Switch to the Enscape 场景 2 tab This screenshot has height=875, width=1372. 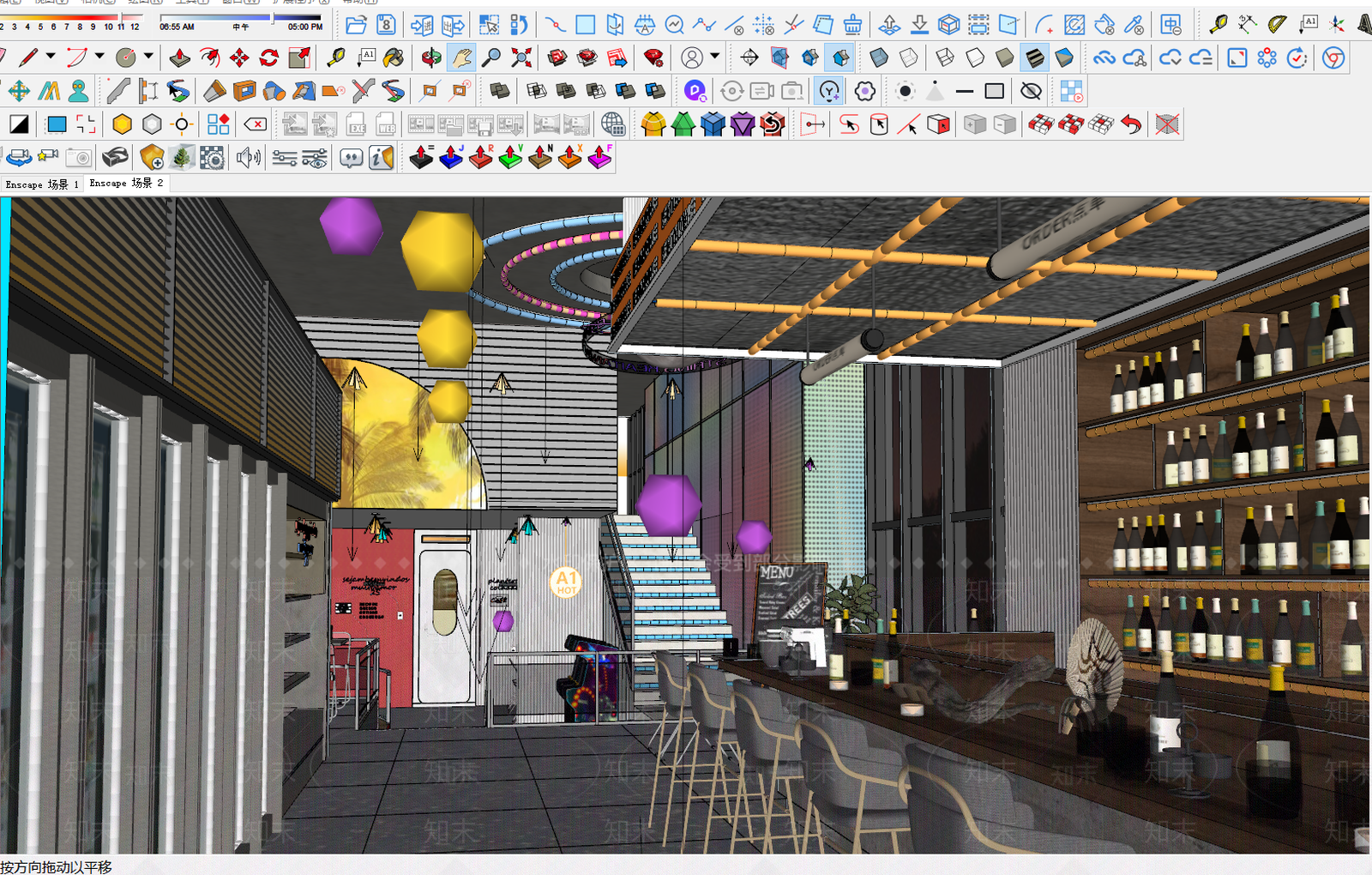click(x=126, y=184)
